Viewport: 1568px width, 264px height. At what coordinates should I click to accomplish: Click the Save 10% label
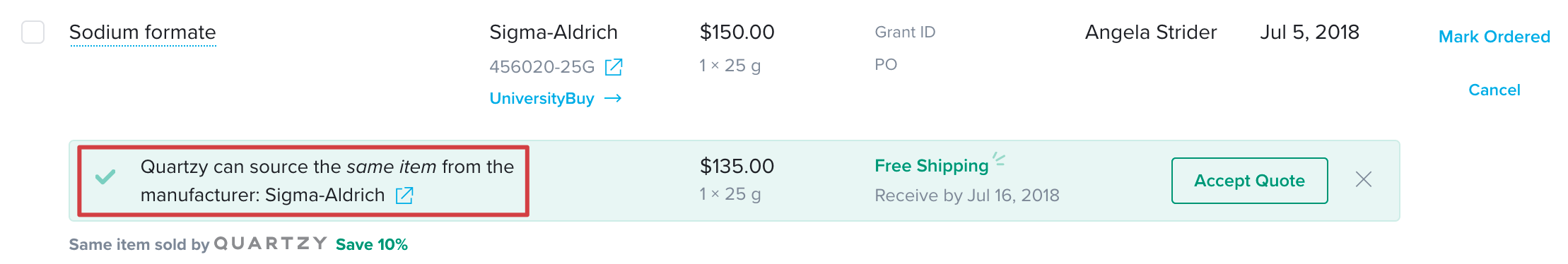click(x=372, y=244)
